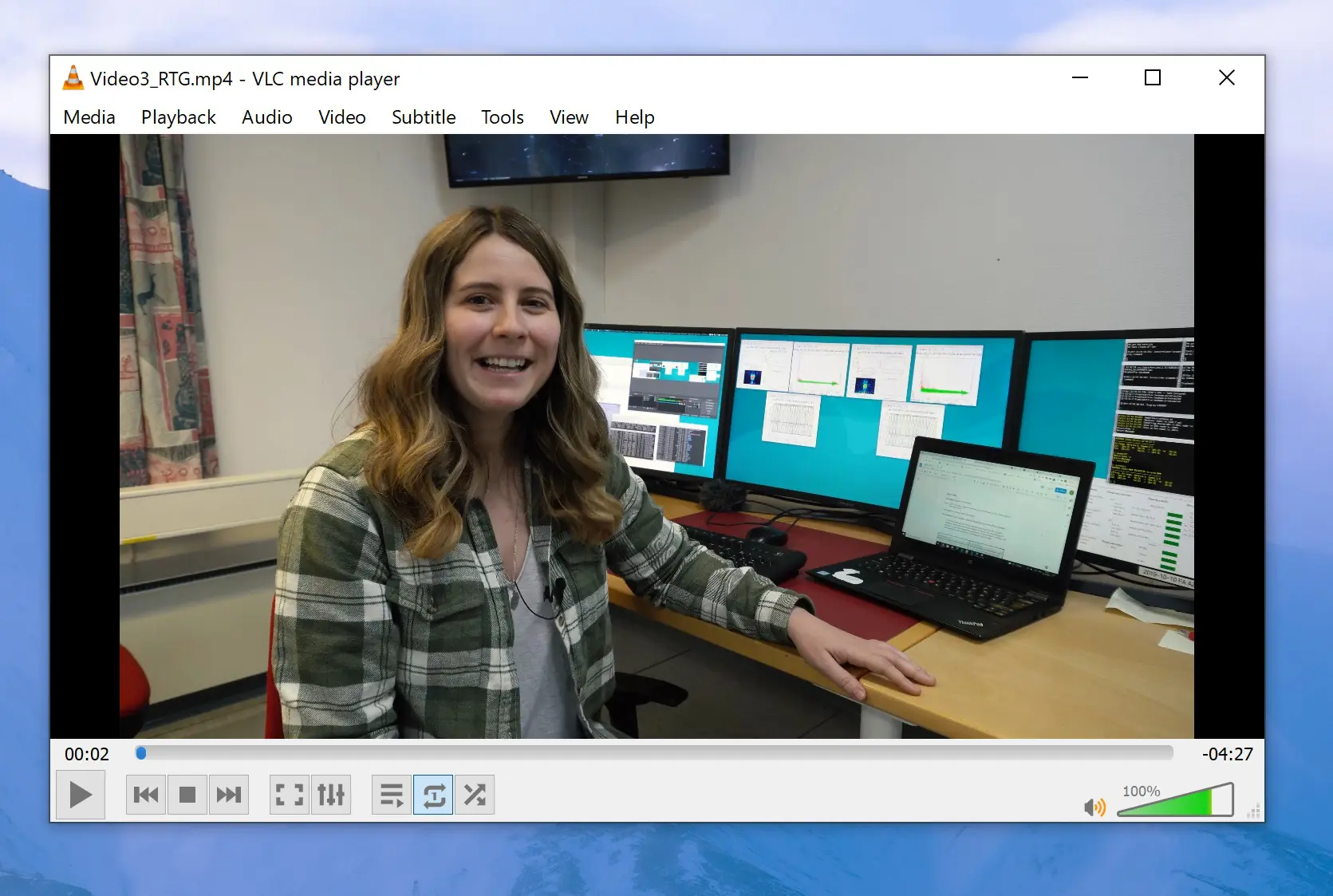Mute audio via speaker icon
The height and width of the screenshot is (896, 1333).
point(1094,807)
